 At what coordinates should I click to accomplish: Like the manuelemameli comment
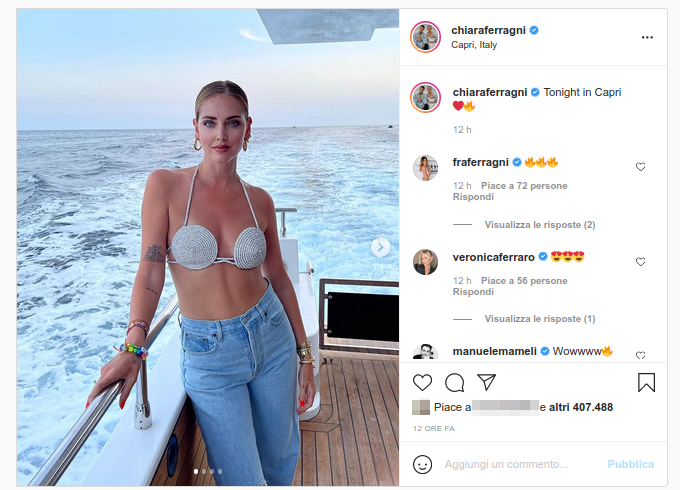(x=641, y=355)
